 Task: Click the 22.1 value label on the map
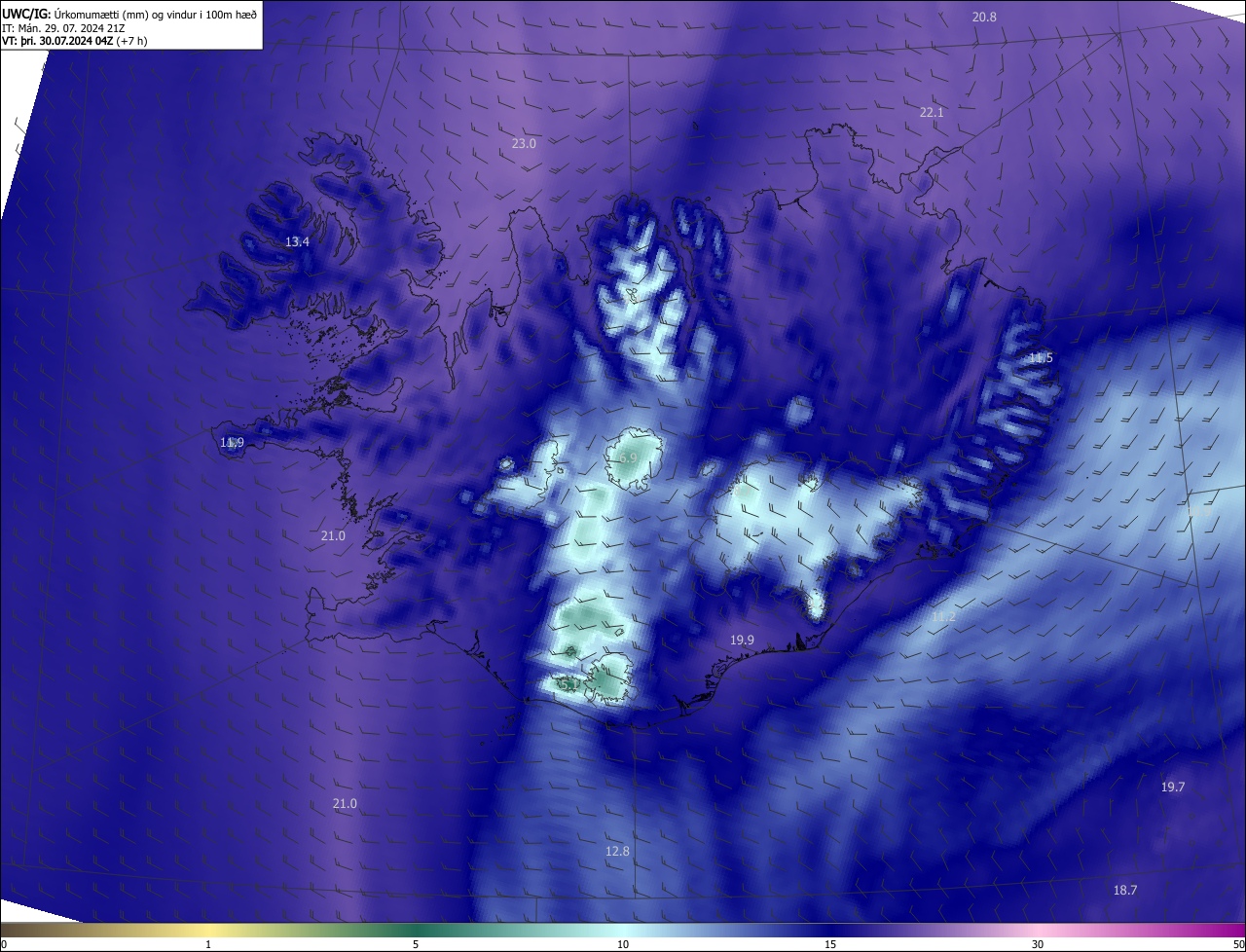pos(932,113)
